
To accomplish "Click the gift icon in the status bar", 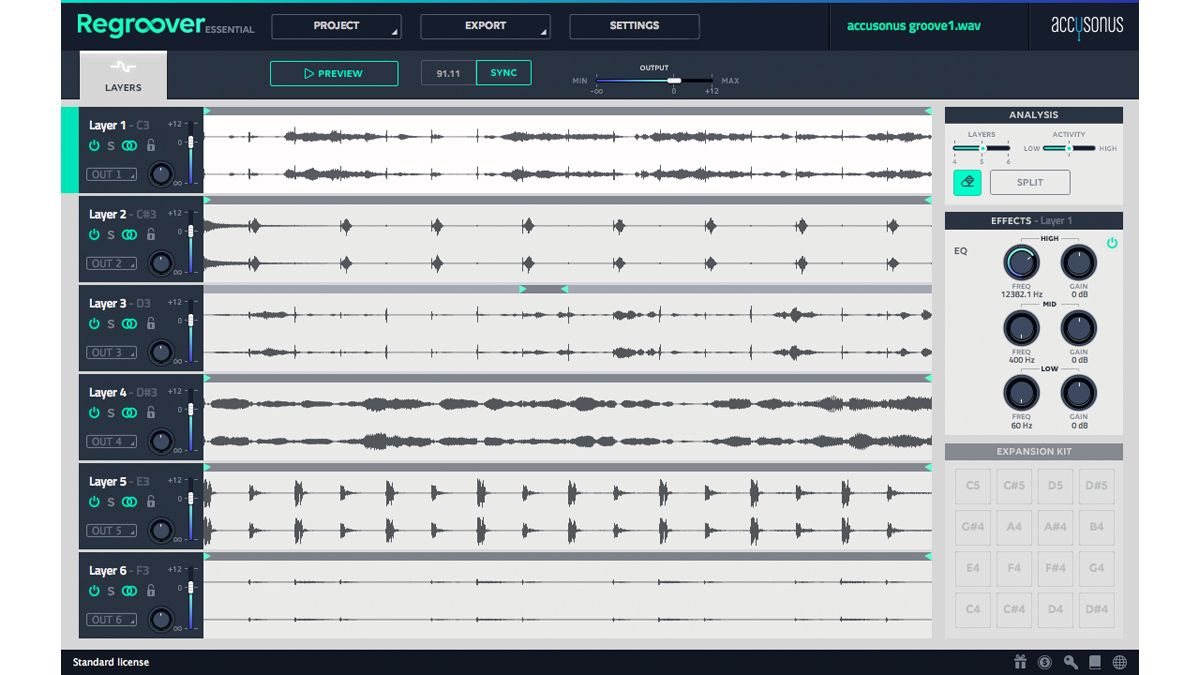I will (x=1018, y=661).
